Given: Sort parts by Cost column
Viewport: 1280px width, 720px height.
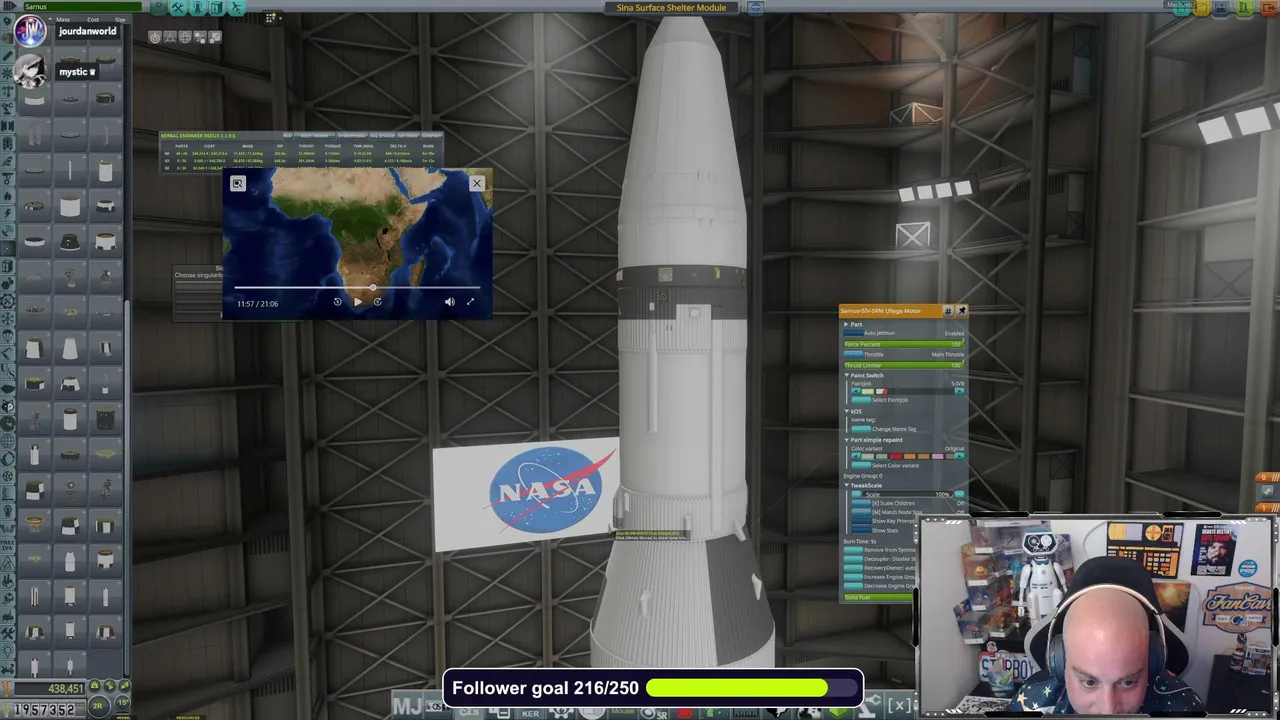Looking at the screenshot, I should pos(93,19).
